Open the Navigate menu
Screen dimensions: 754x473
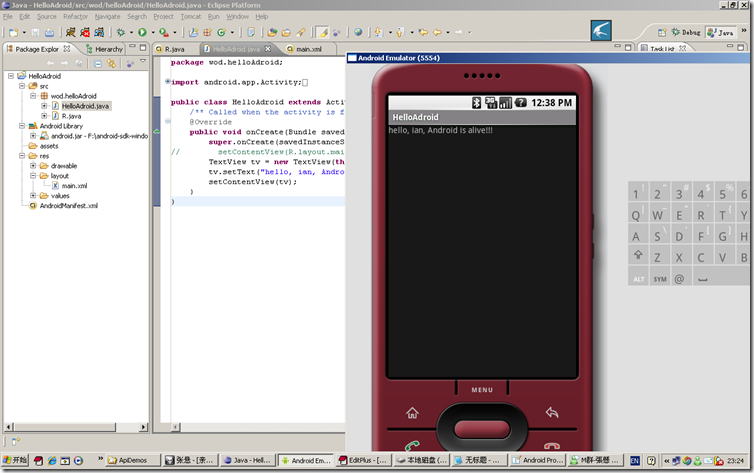[x=107, y=16]
